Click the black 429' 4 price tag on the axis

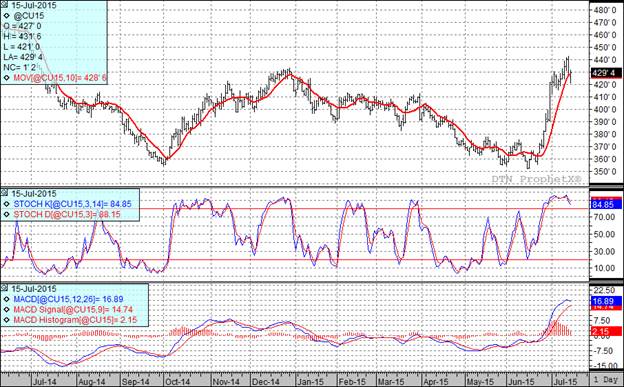[605, 73]
